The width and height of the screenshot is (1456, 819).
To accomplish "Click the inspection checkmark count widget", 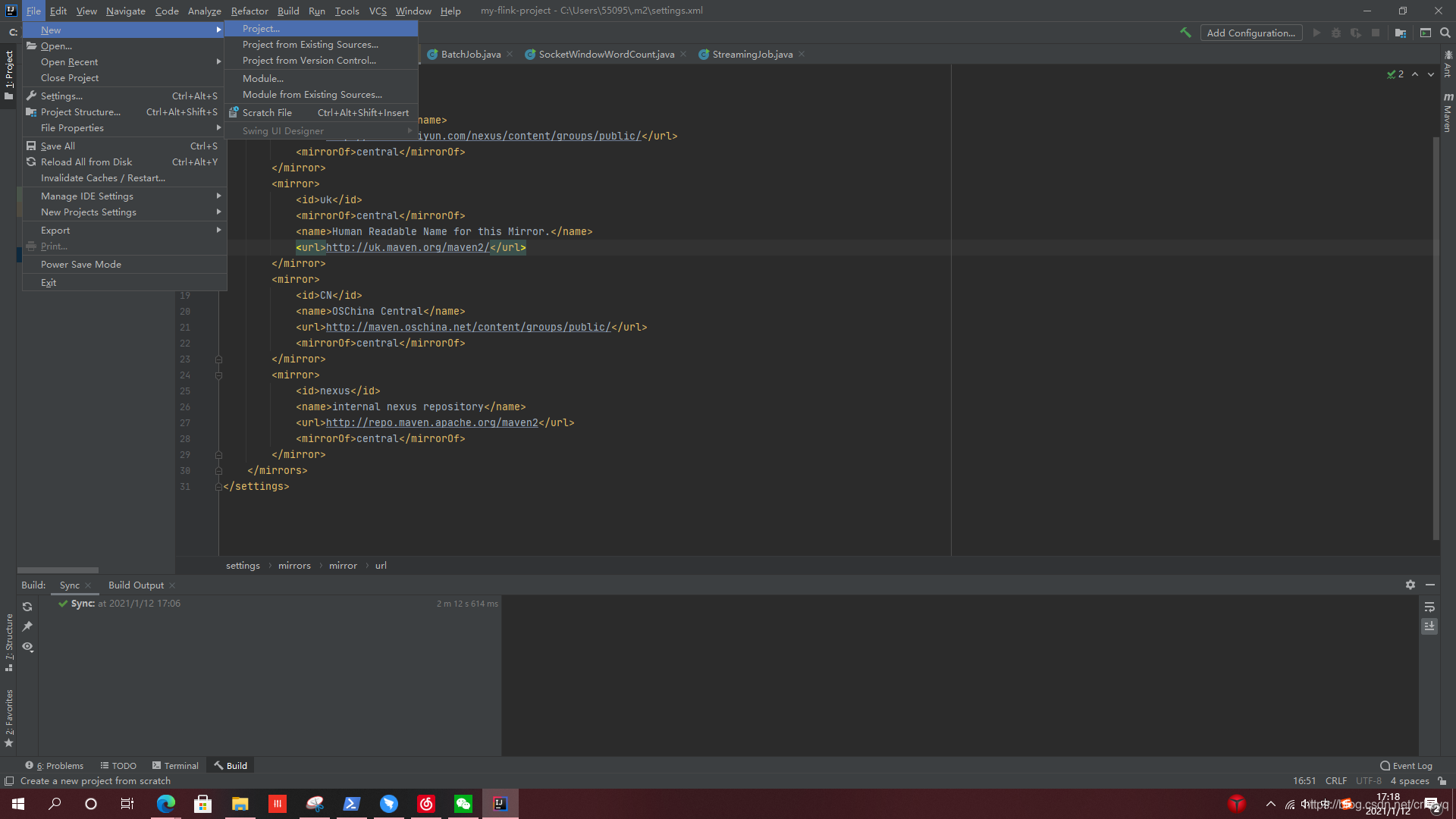I will pyautogui.click(x=1395, y=74).
